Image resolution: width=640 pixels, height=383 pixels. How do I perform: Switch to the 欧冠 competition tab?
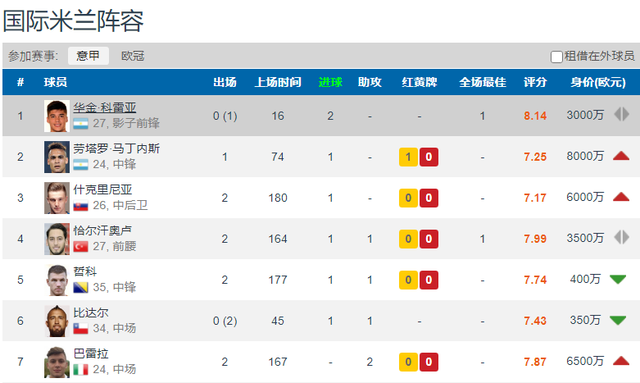(133, 56)
